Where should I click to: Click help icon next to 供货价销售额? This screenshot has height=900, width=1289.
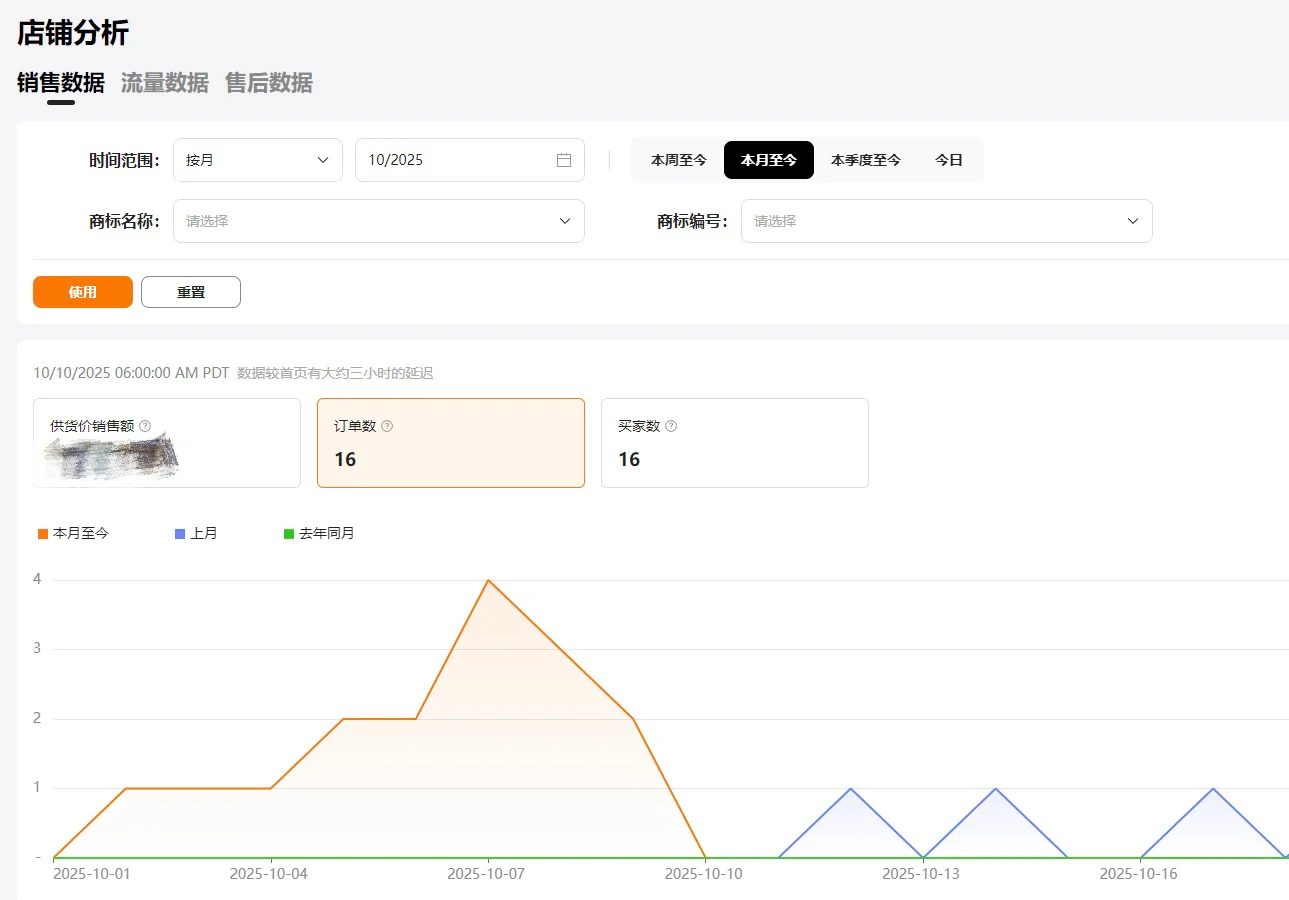pyautogui.click(x=145, y=426)
